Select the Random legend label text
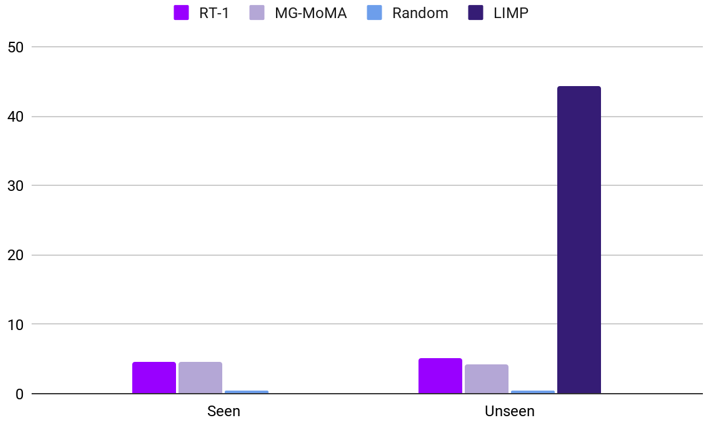 419,13
